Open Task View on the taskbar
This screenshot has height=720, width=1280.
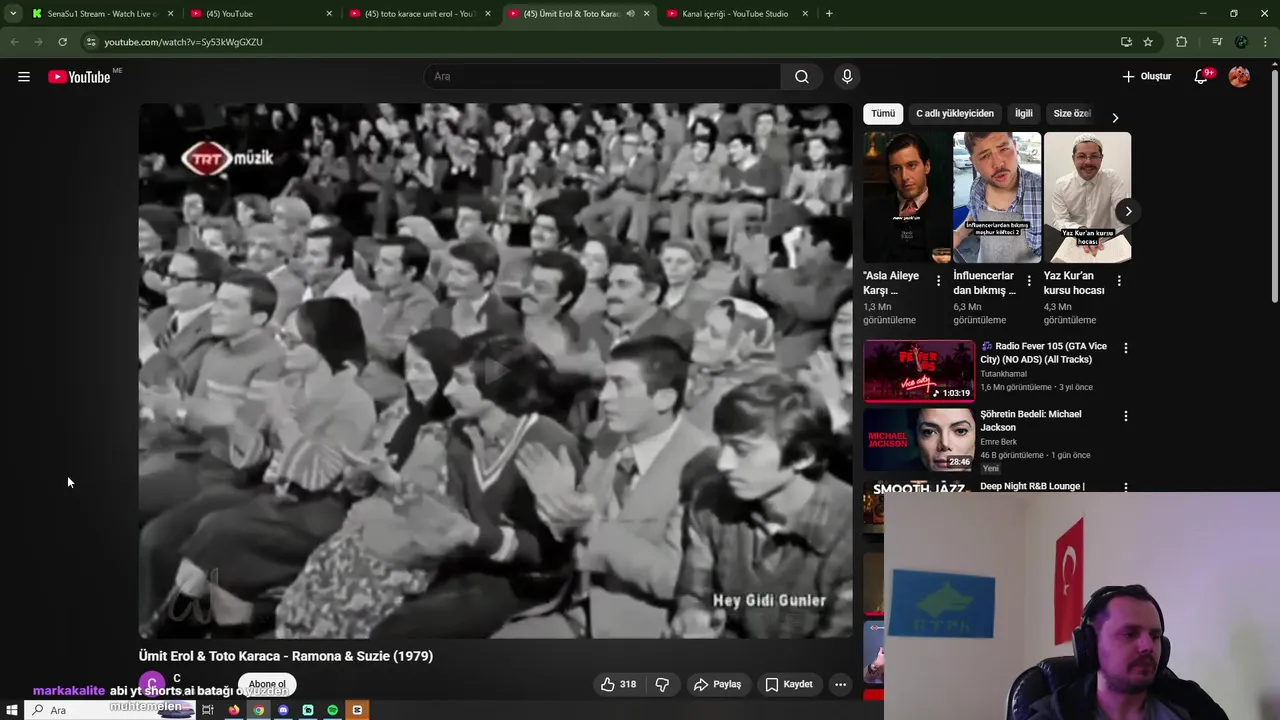point(208,710)
